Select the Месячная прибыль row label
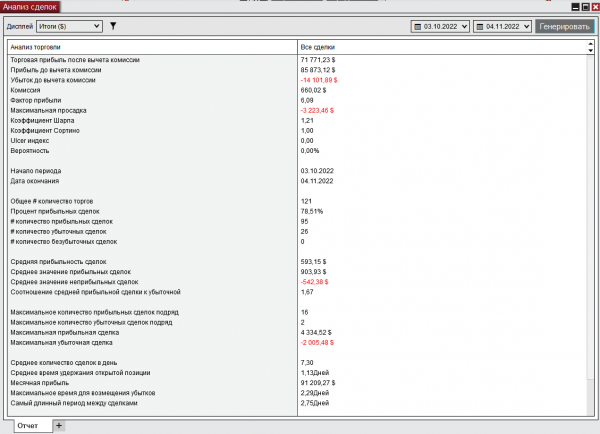600x434 pixels. 39,383
